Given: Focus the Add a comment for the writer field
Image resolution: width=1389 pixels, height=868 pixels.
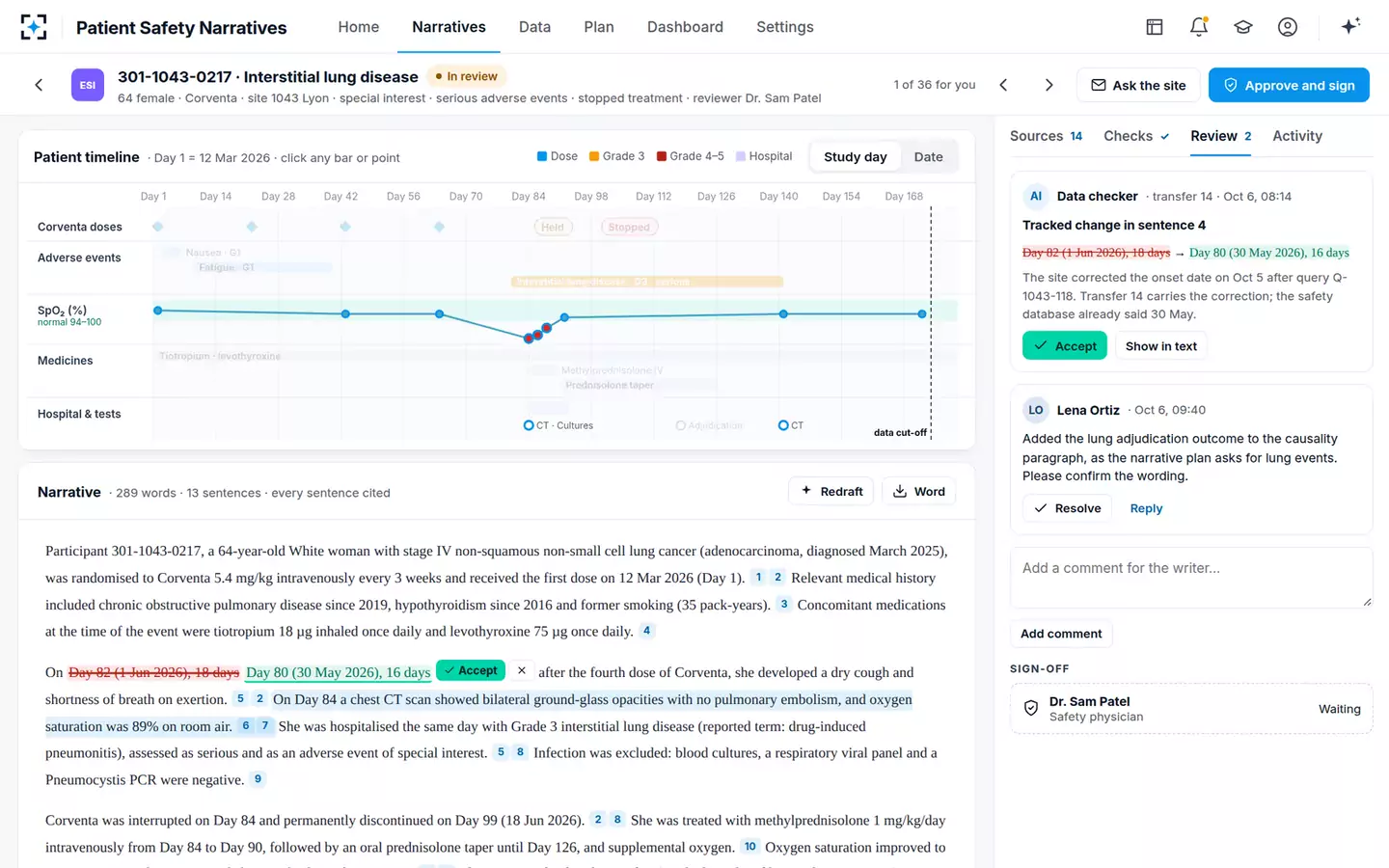Looking at the screenshot, I should click(x=1191, y=578).
